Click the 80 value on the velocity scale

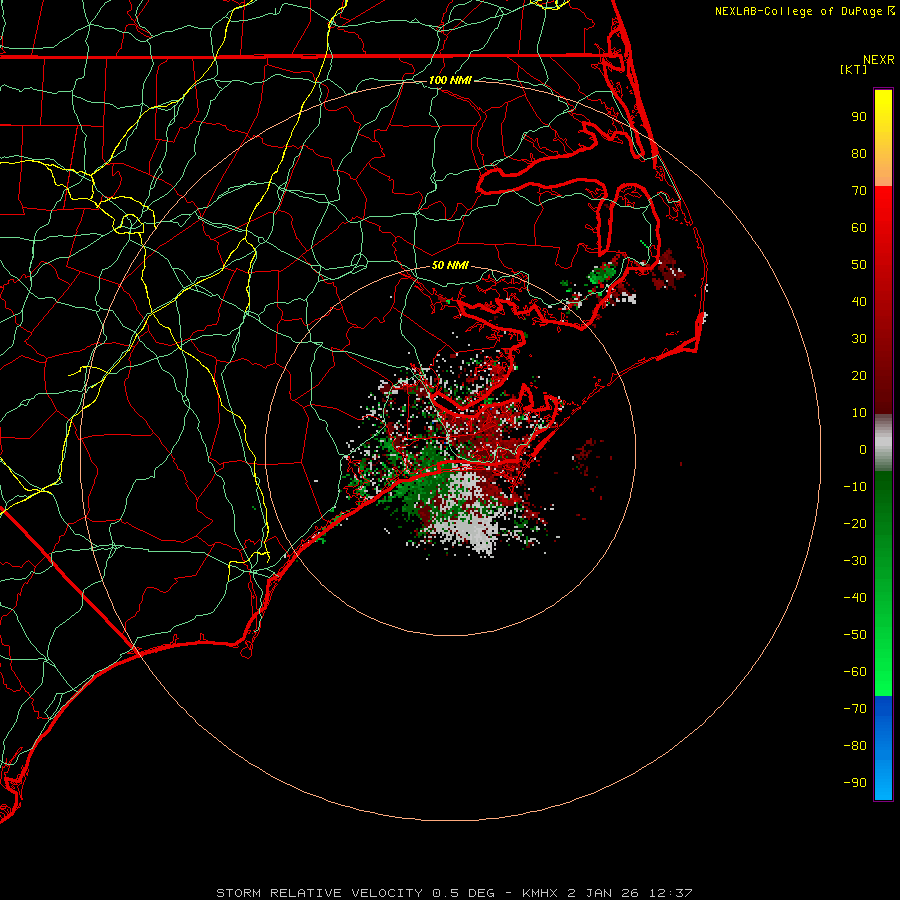pyautogui.click(x=859, y=154)
